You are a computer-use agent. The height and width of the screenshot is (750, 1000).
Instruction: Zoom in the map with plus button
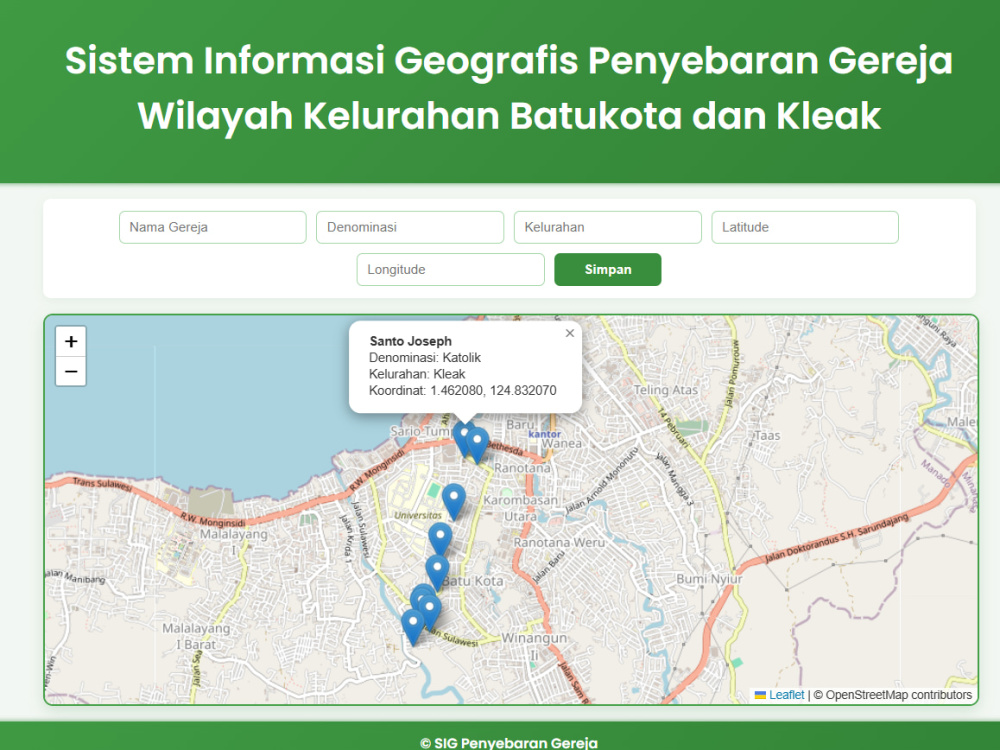click(71, 341)
